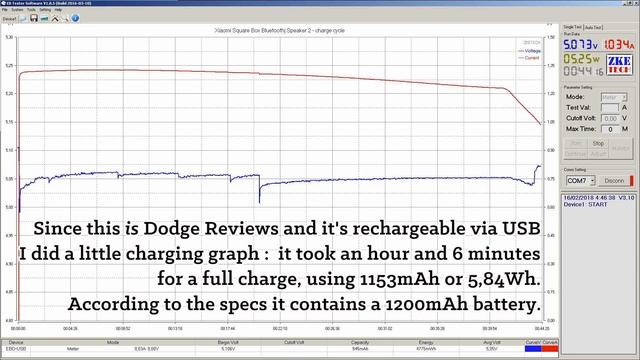Image resolution: width=640 pixels, height=360 pixels.
Task: Switch to the Auto Test tab
Action: tap(593, 27)
